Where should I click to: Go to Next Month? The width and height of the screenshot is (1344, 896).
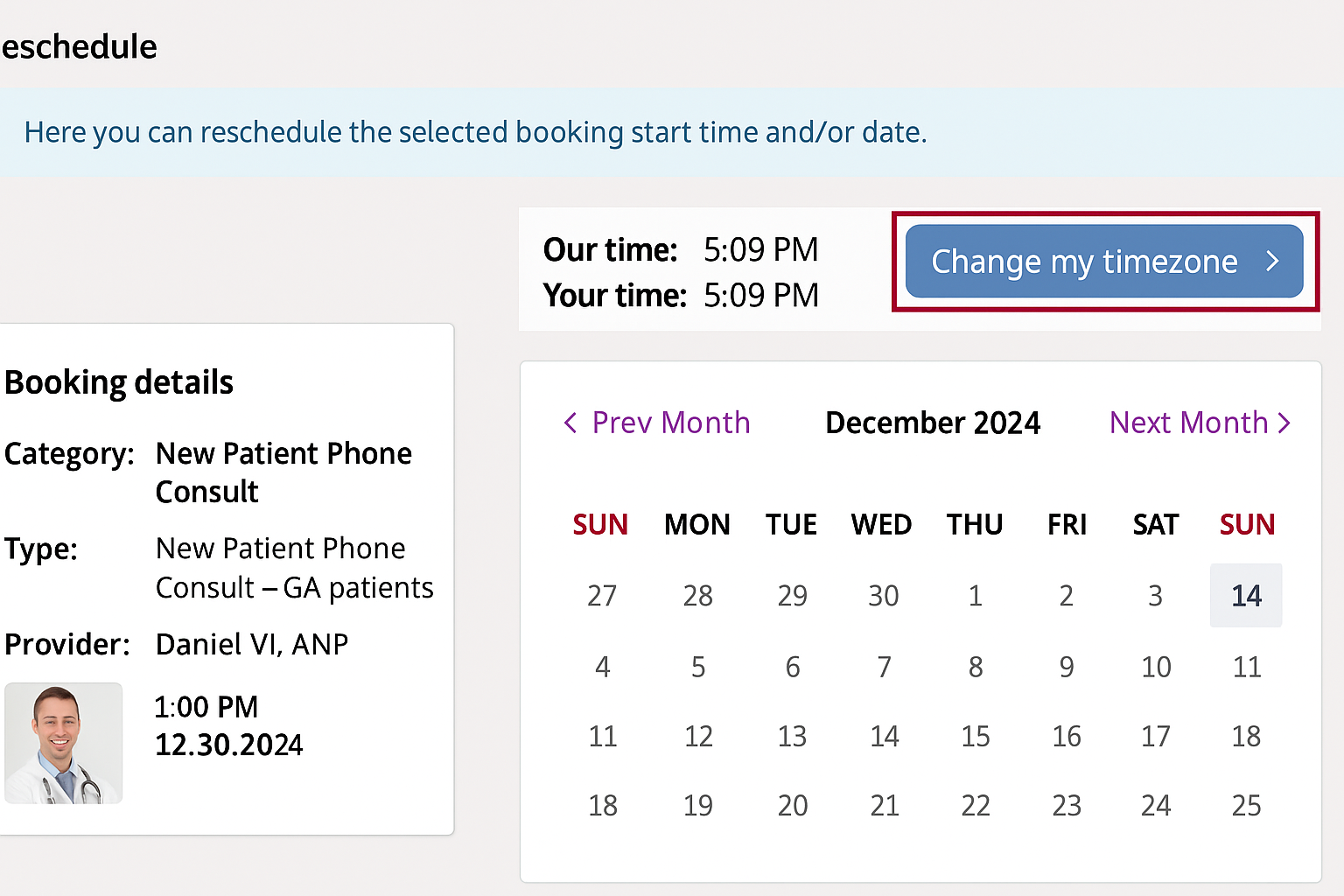coord(1200,423)
